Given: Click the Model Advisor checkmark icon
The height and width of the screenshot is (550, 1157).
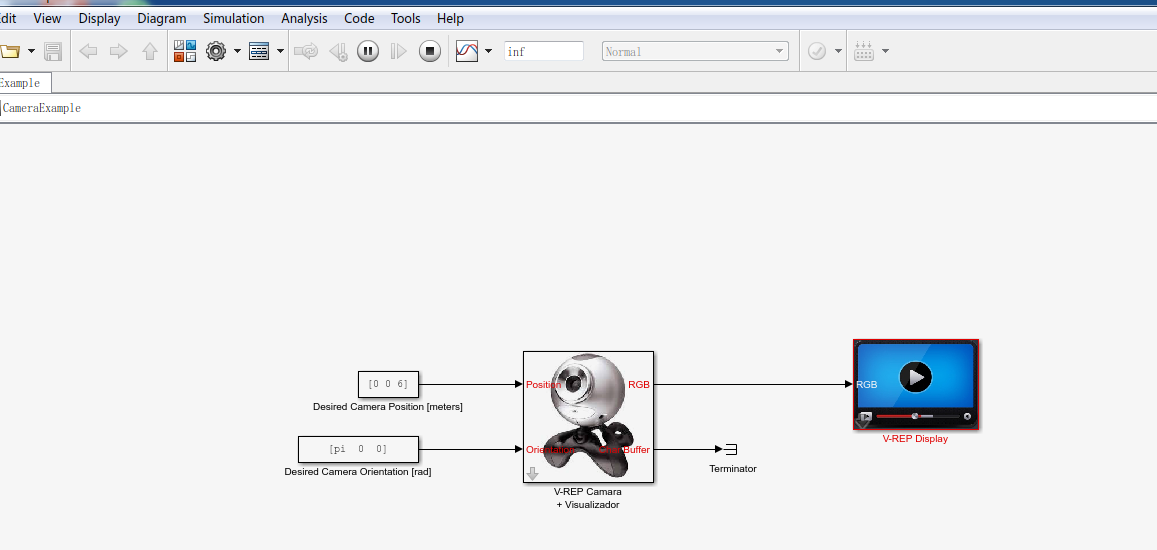Looking at the screenshot, I should [x=817, y=51].
